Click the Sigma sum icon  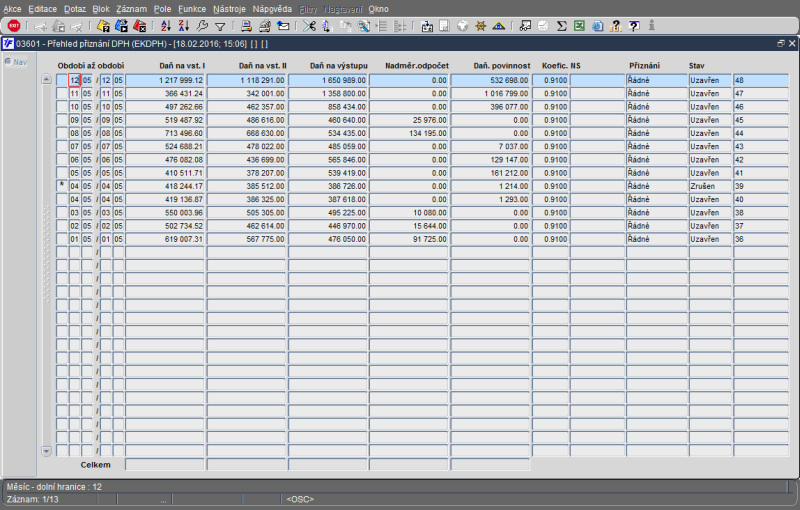point(562,26)
